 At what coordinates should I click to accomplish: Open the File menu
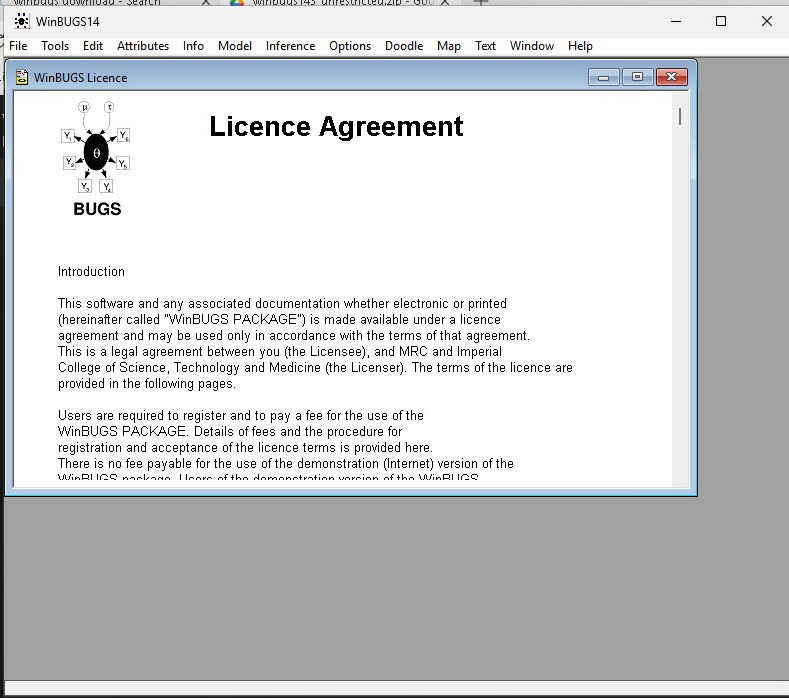pos(18,46)
